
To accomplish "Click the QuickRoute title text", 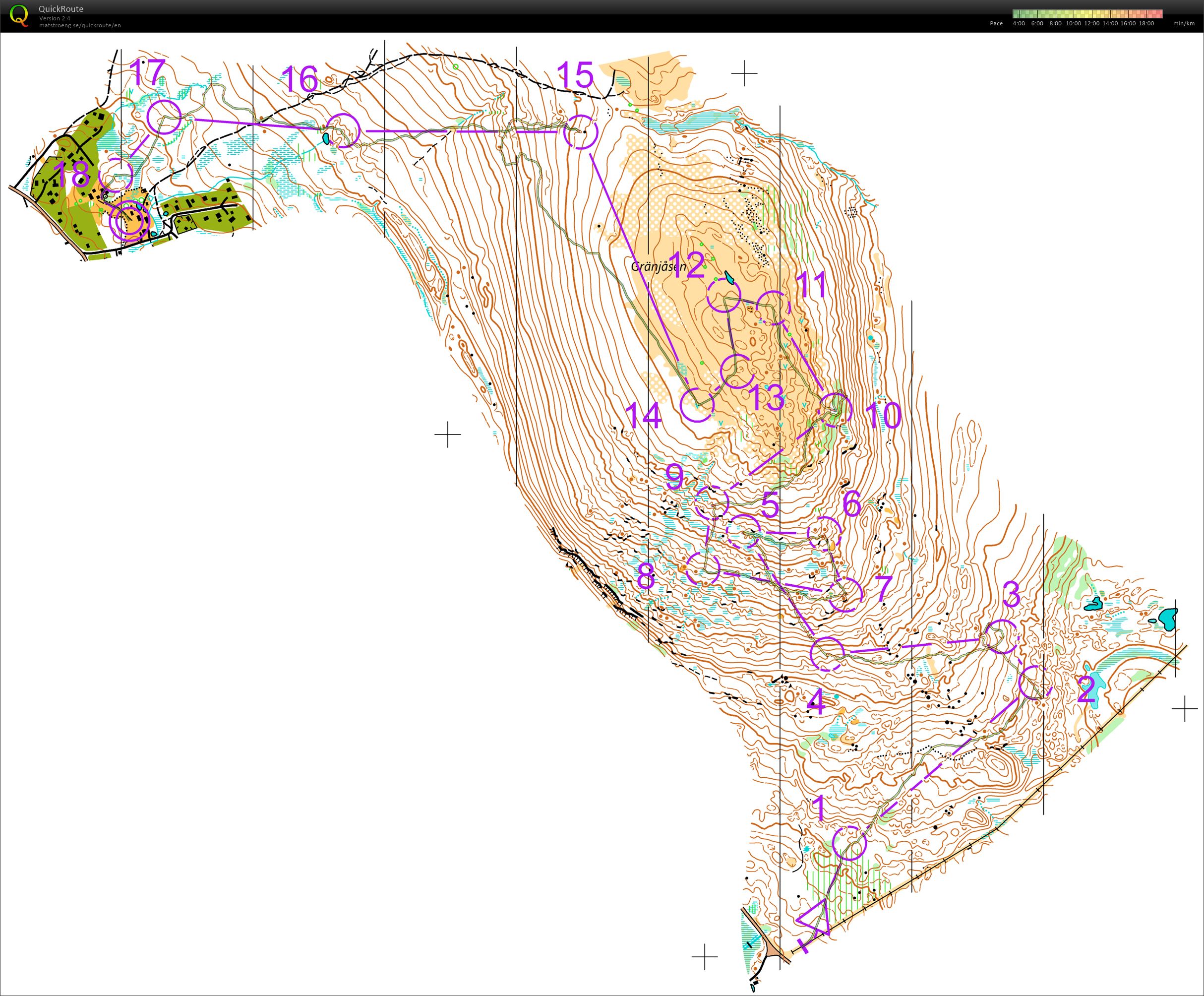I will pos(61,8).
